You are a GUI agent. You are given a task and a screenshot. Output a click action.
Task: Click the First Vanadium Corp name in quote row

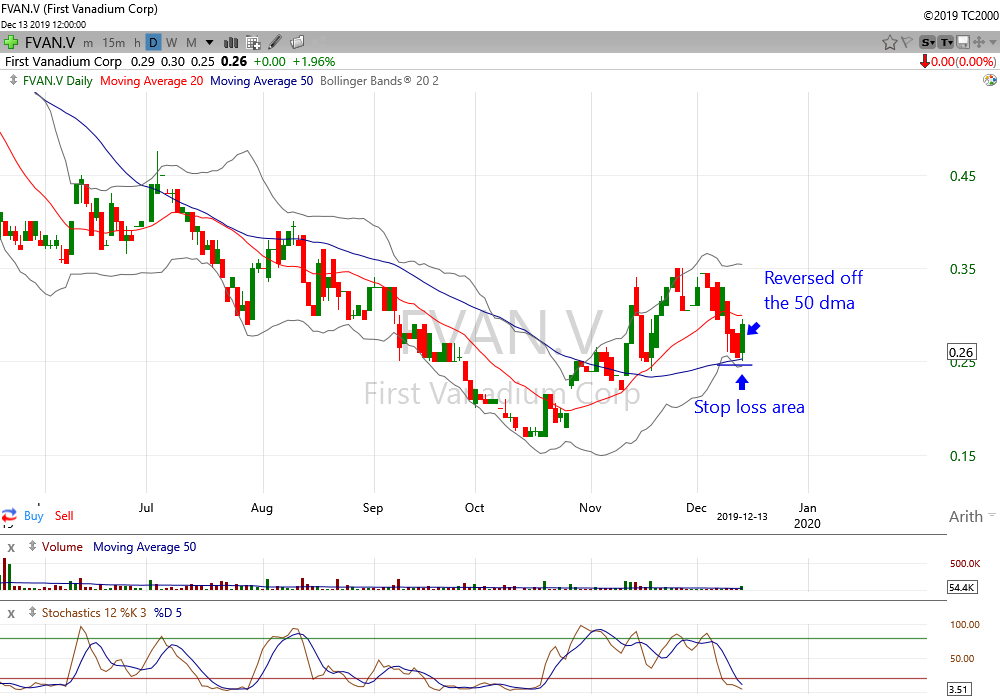[x=63, y=62]
